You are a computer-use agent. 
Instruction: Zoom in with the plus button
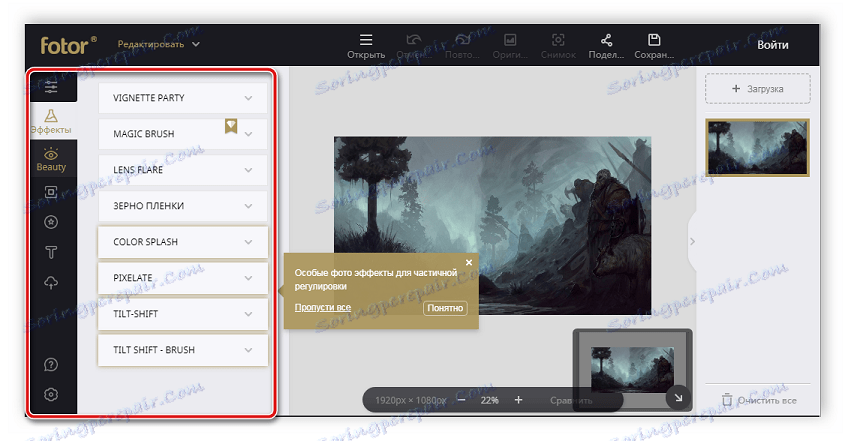[x=518, y=400]
